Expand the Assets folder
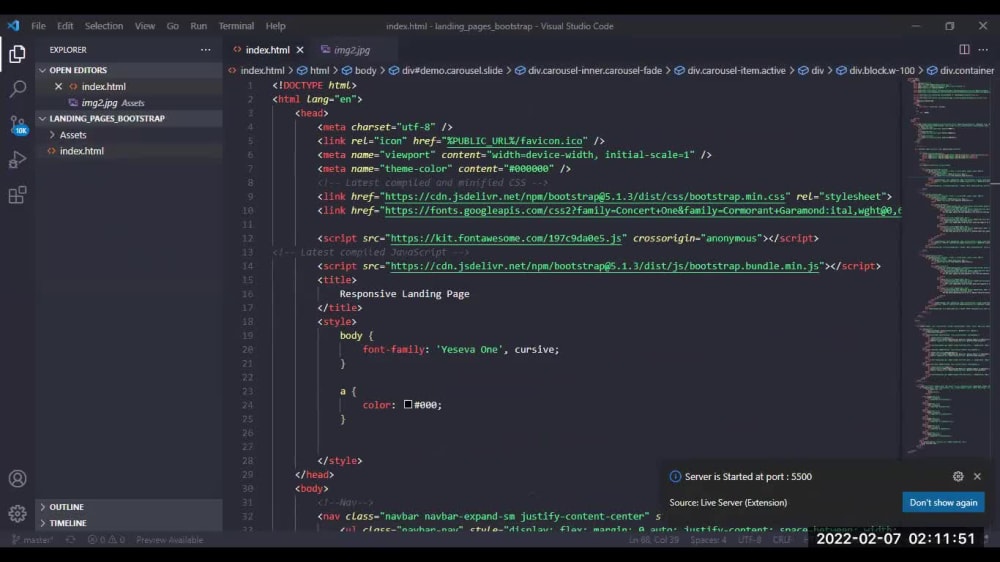 point(129,135)
